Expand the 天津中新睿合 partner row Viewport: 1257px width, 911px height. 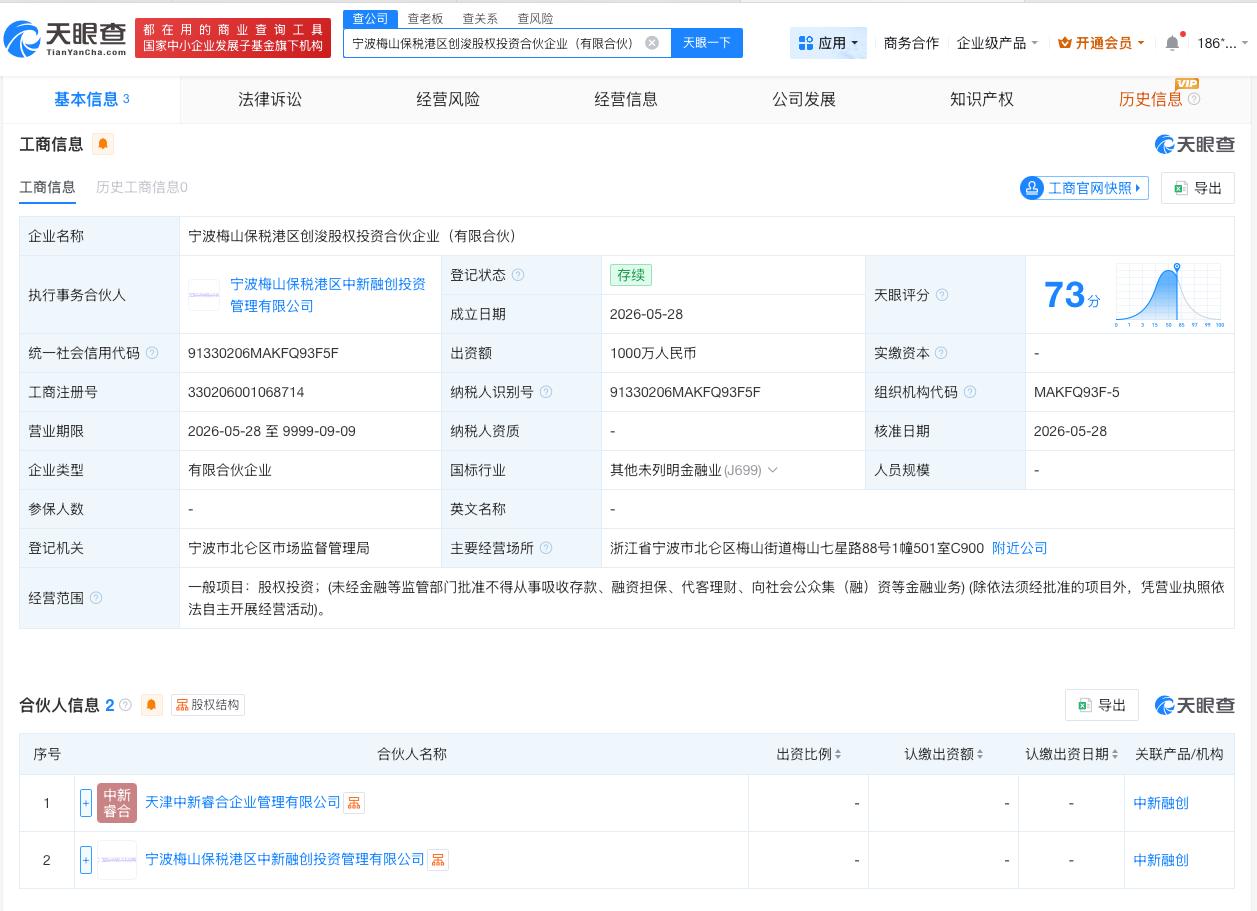pos(86,802)
